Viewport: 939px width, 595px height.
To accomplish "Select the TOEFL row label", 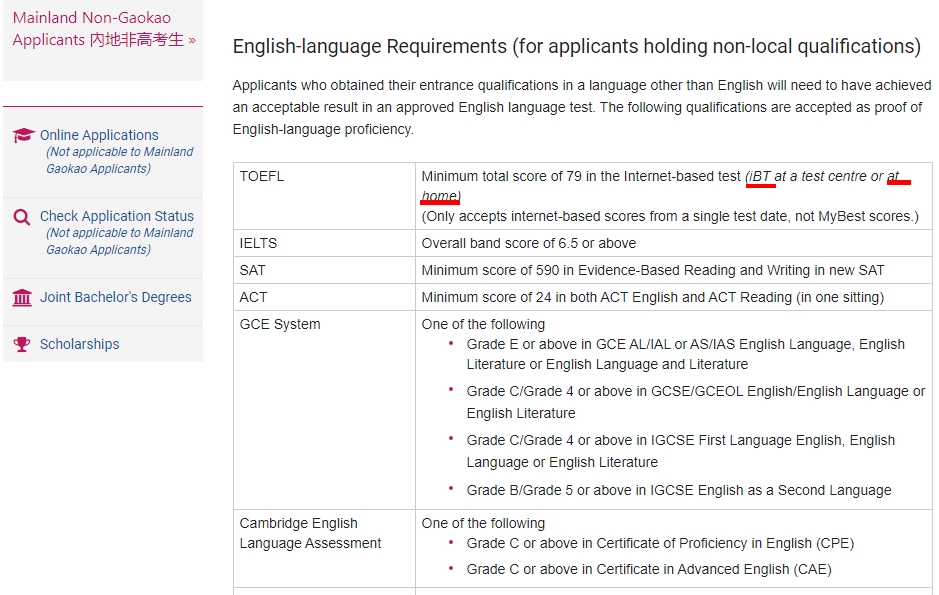I will 262,176.
